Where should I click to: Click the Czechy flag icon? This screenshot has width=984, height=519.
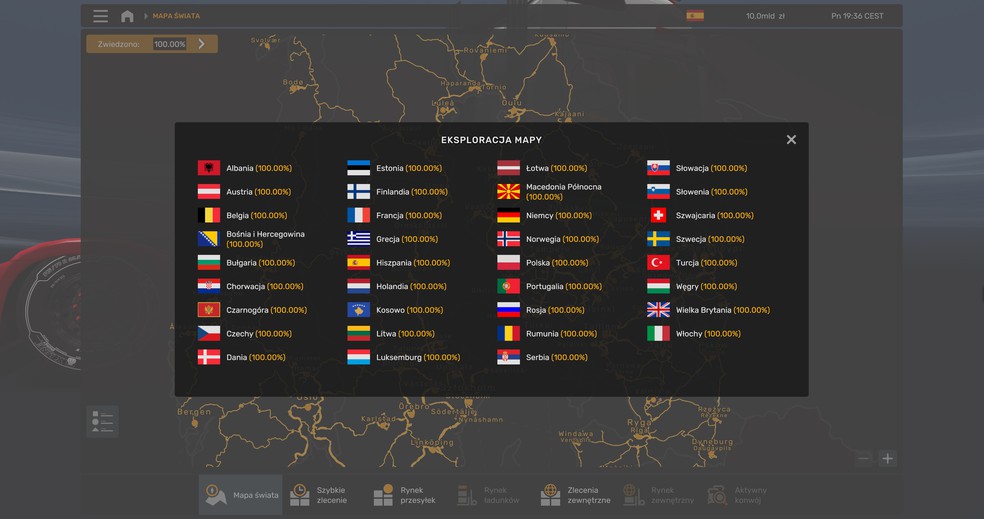coord(209,334)
